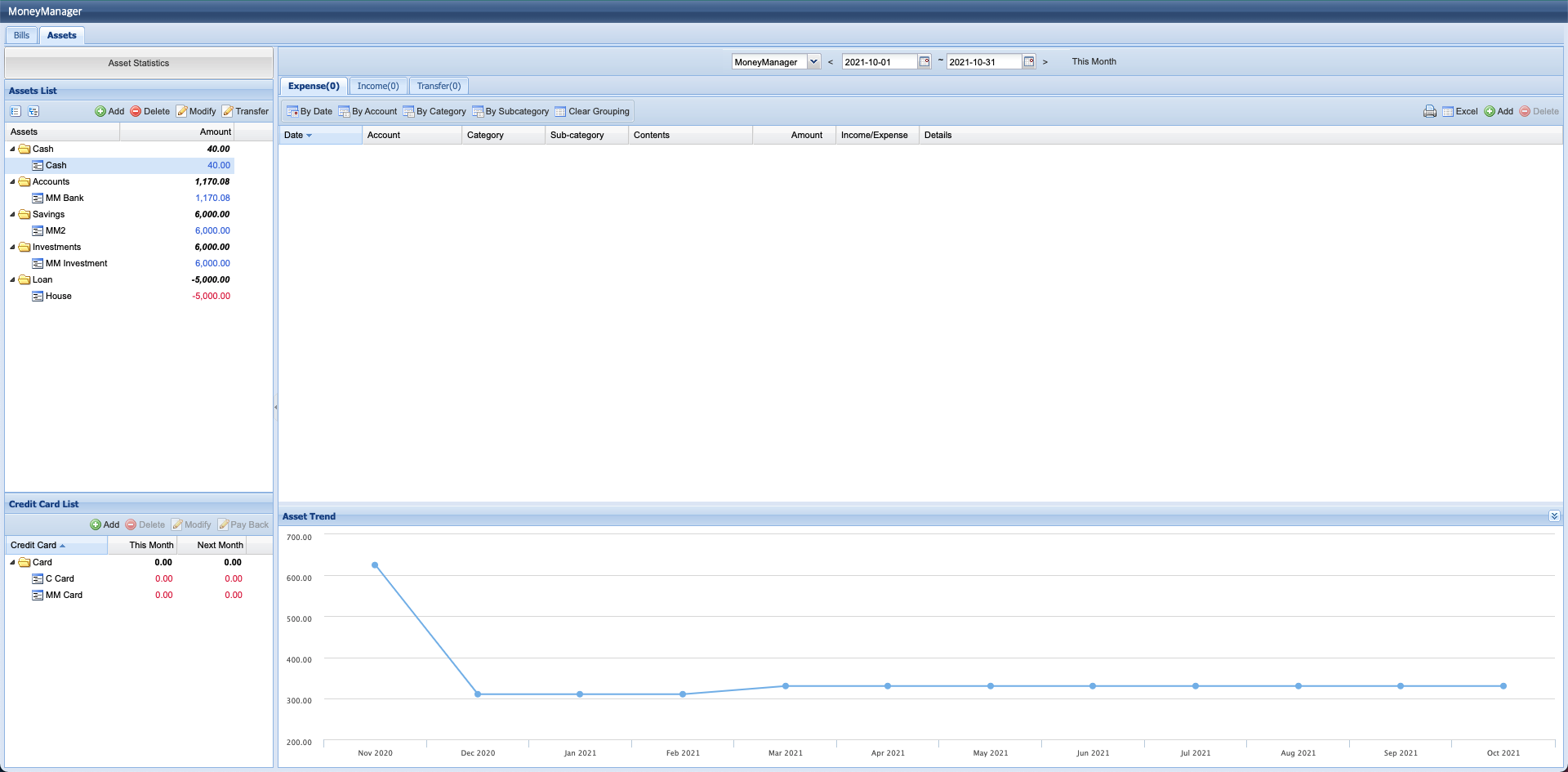Group transactions By Date
Image resolution: width=1568 pixels, height=772 pixels.
(310, 111)
